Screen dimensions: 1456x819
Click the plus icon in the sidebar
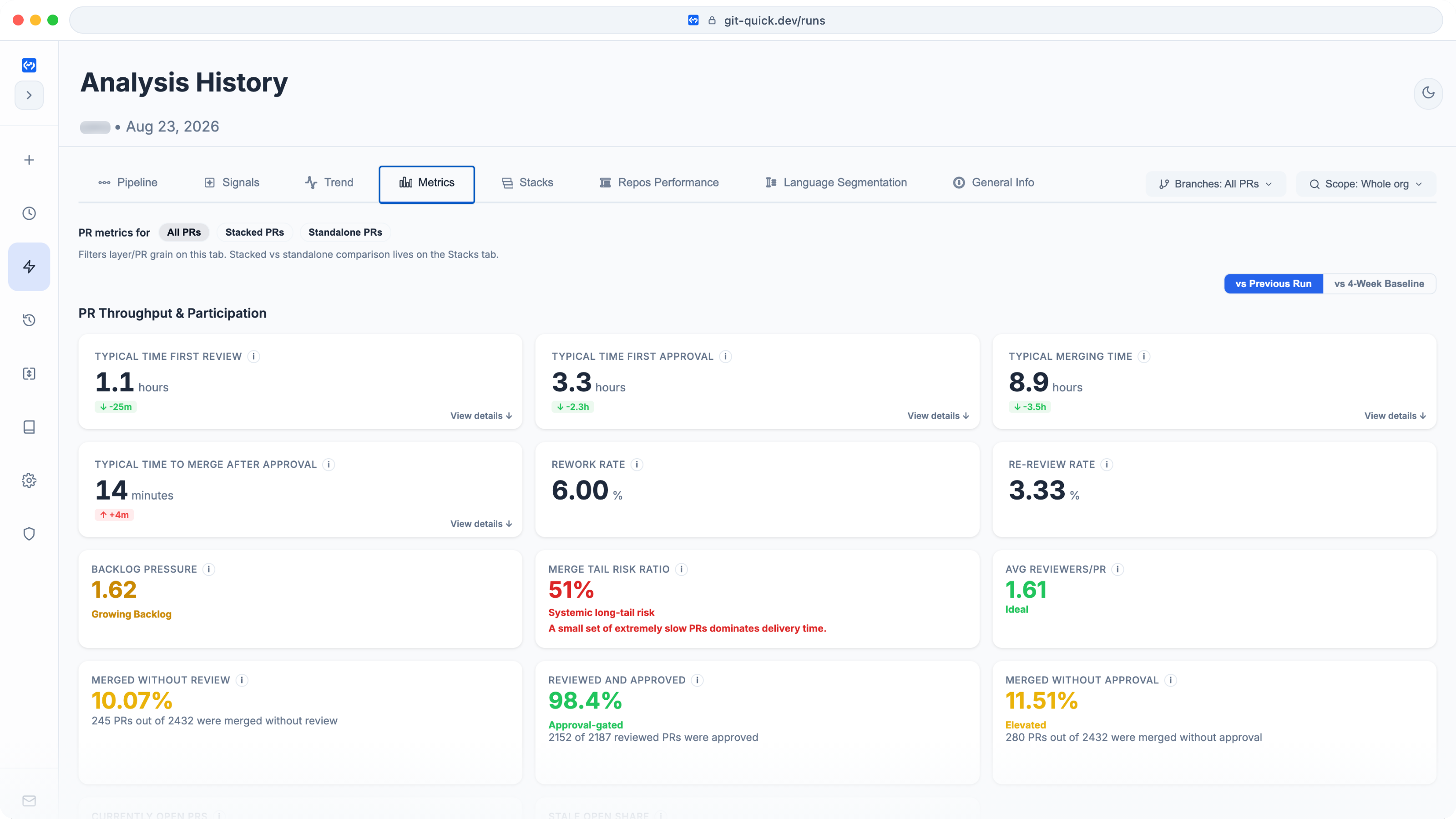[x=29, y=160]
